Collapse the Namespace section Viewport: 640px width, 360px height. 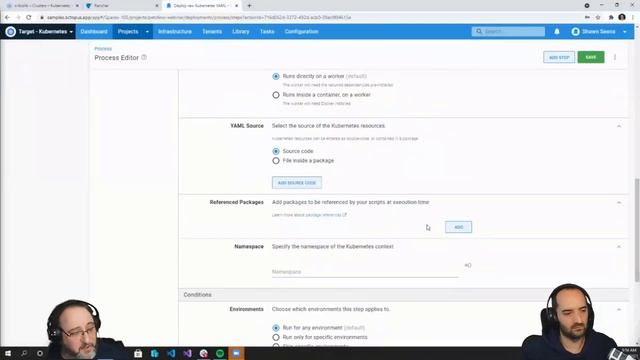[619, 247]
